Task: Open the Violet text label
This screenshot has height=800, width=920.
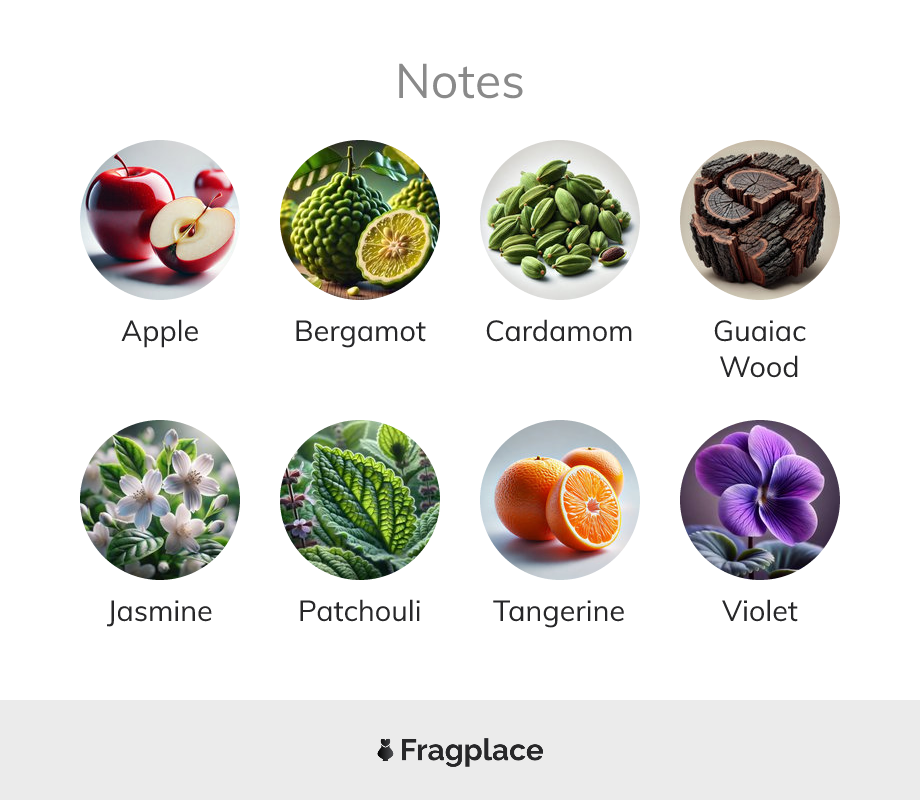Action: click(760, 611)
